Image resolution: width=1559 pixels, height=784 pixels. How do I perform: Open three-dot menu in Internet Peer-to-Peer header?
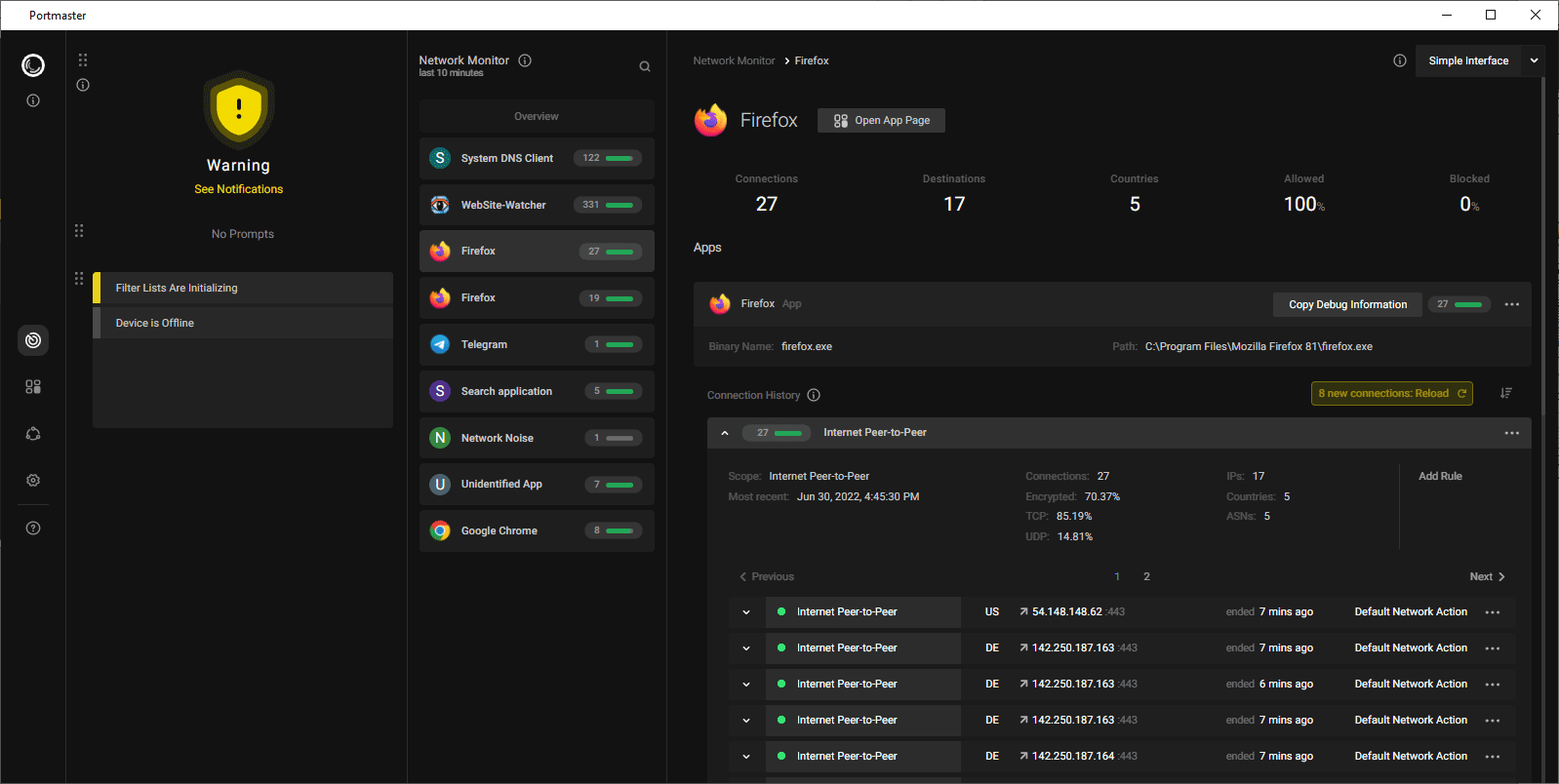pyautogui.click(x=1512, y=433)
